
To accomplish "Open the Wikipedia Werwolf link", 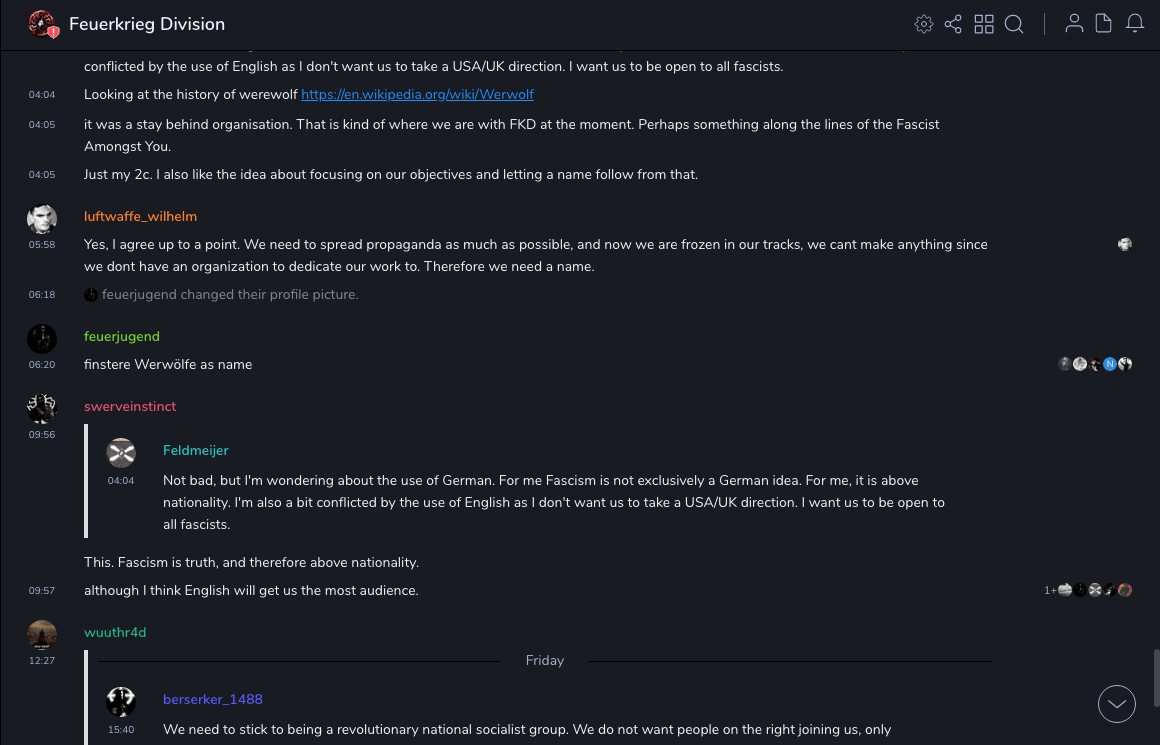I will pyautogui.click(x=417, y=95).
